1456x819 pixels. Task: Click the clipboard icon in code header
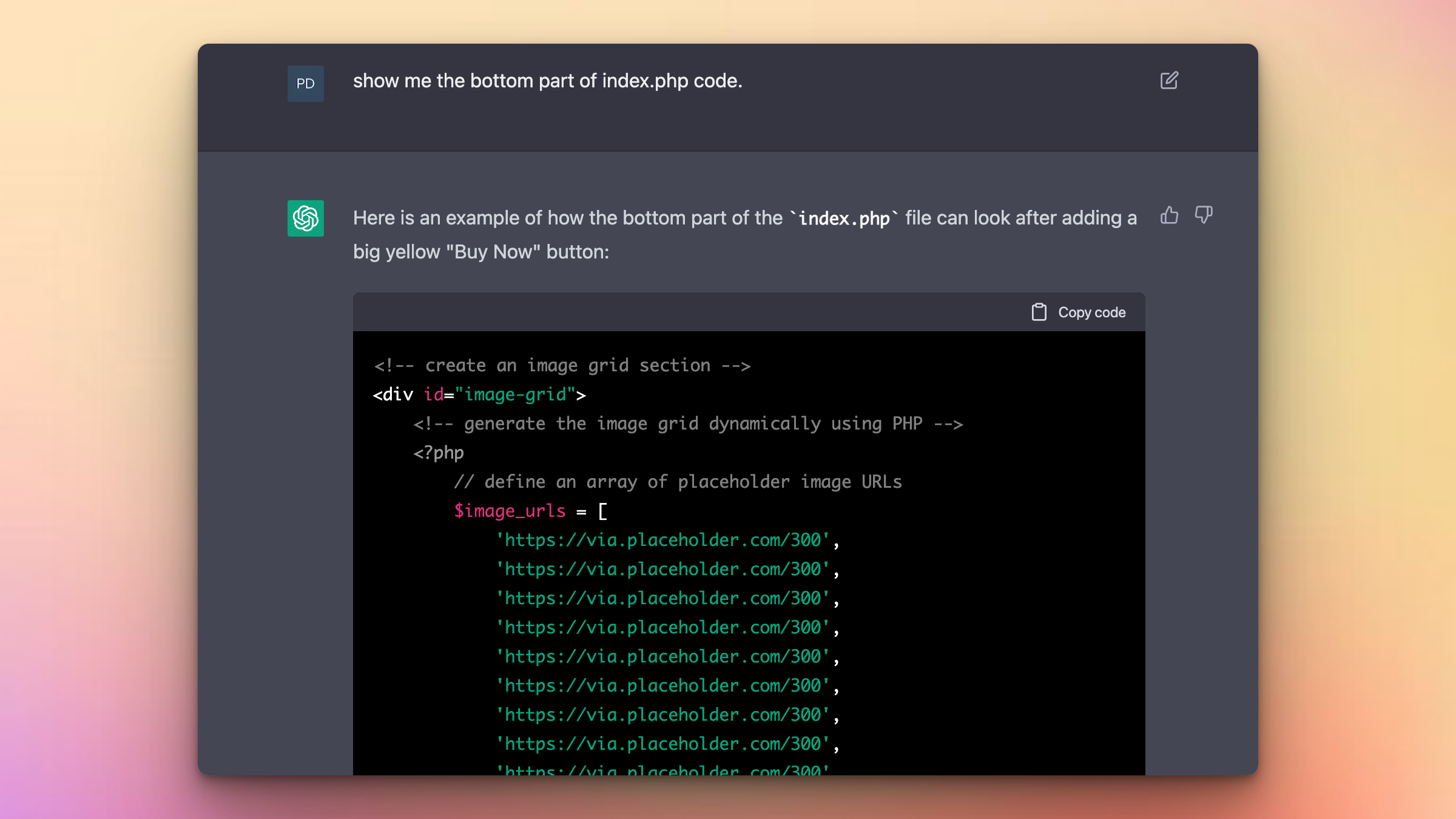(1039, 312)
